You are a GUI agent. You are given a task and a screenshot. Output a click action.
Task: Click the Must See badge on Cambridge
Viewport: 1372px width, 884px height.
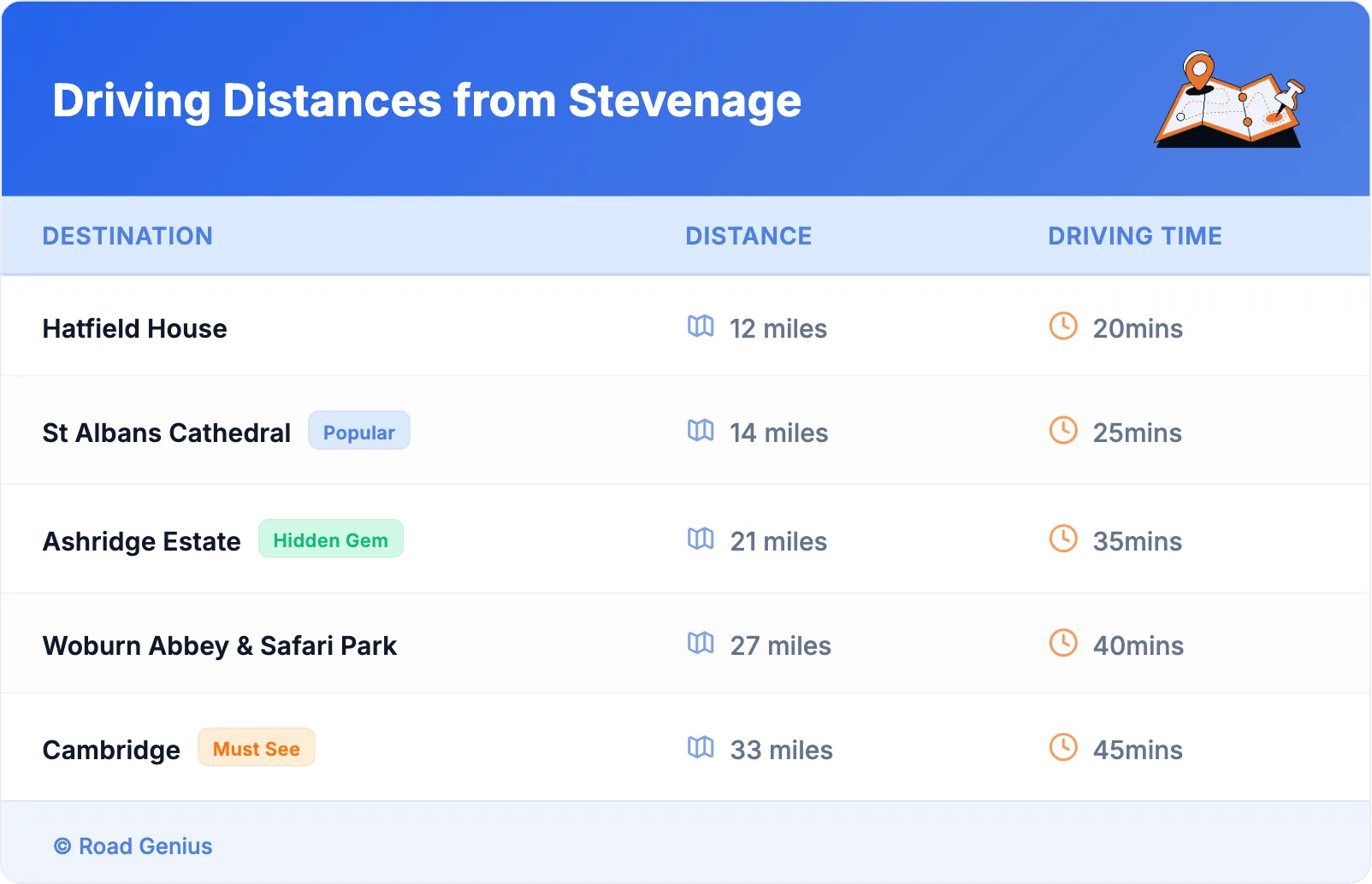(257, 748)
